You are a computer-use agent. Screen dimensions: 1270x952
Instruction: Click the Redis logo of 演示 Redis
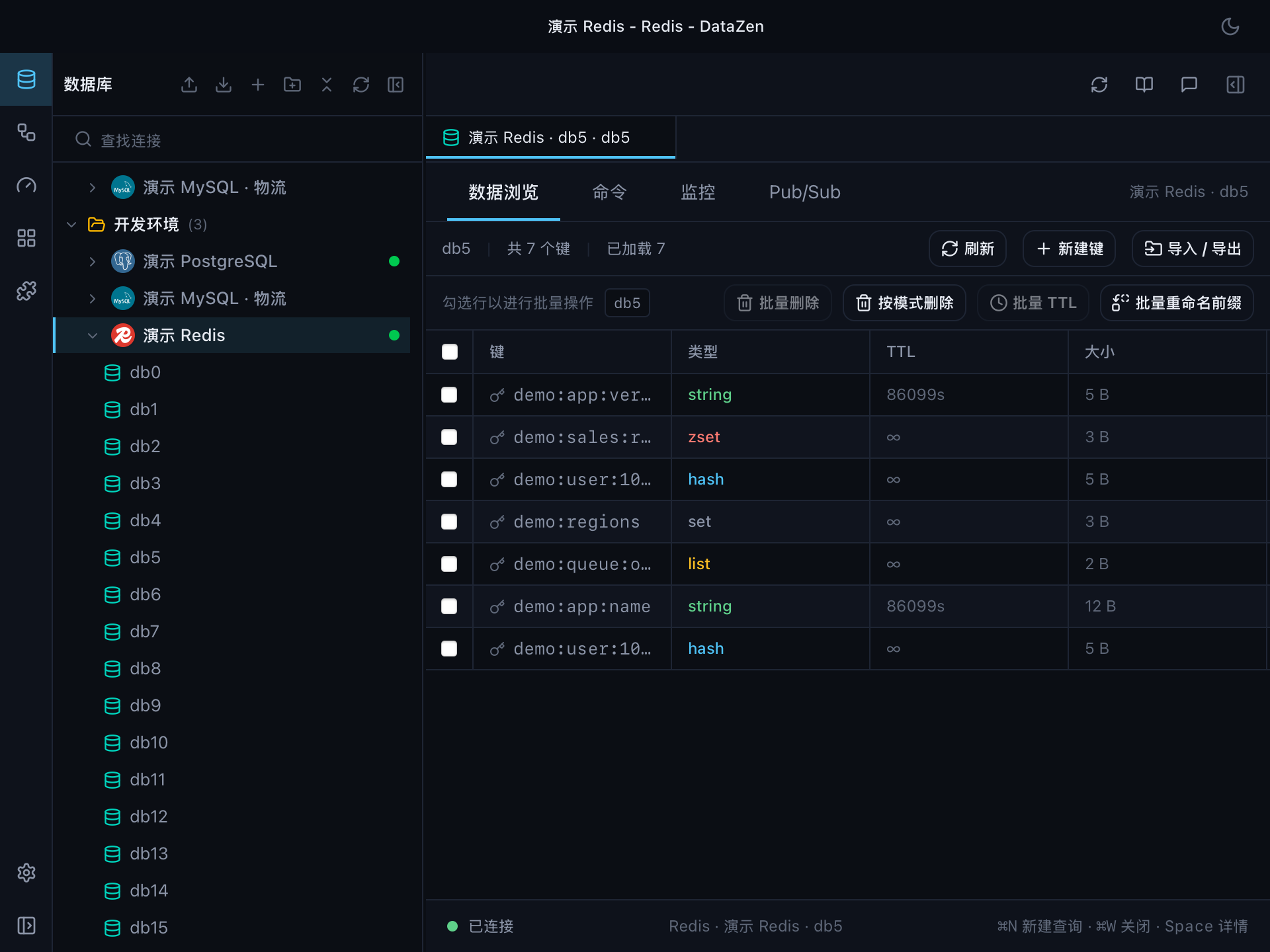click(x=123, y=335)
